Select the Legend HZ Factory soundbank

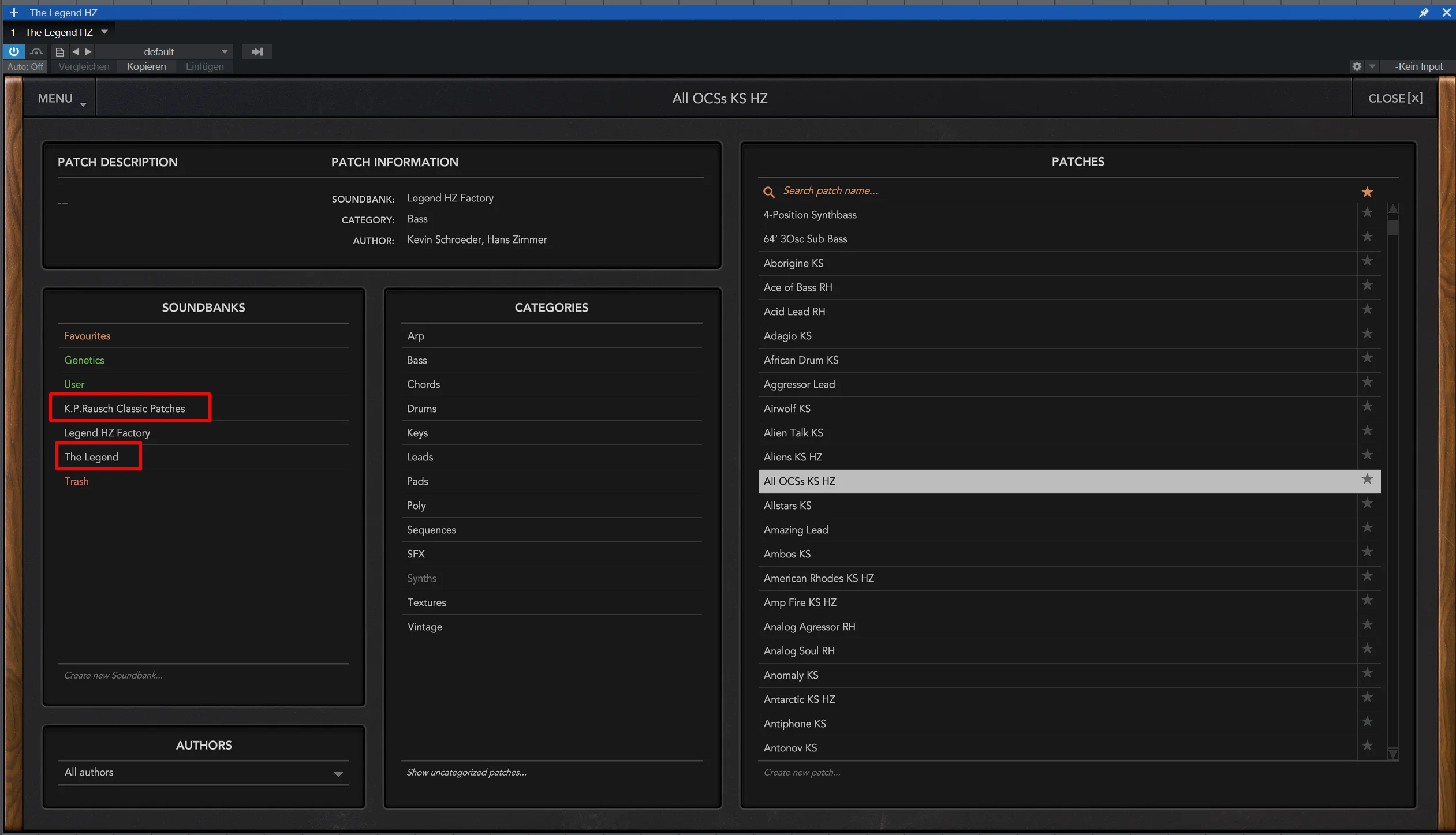(x=203, y=433)
